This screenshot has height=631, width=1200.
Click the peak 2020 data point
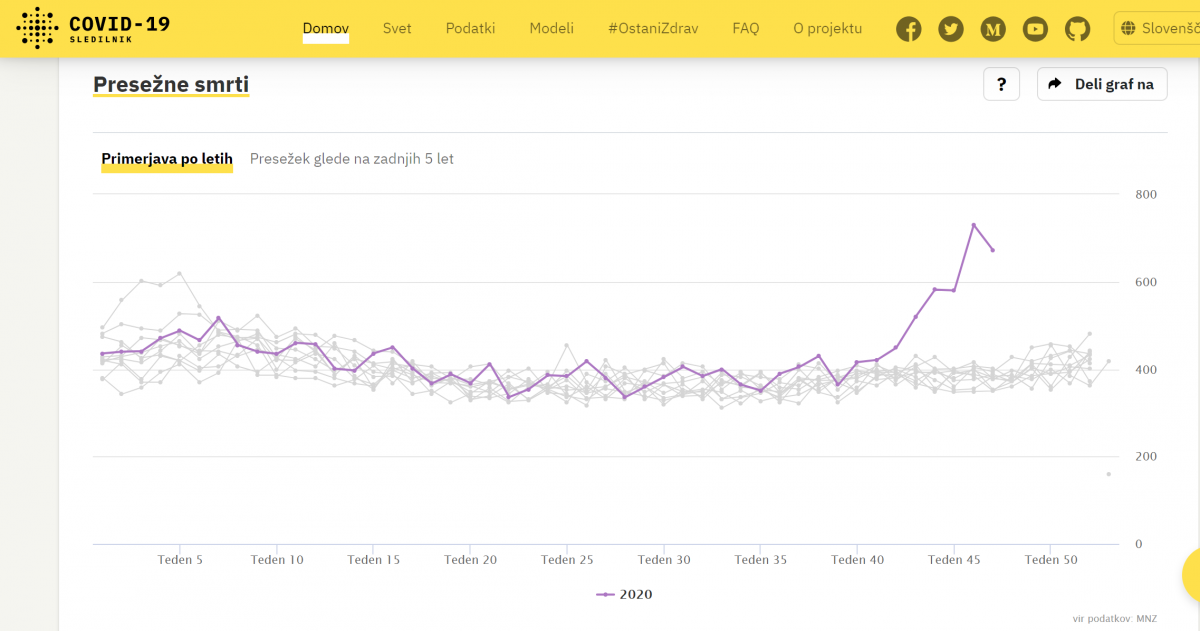coord(973,225)
